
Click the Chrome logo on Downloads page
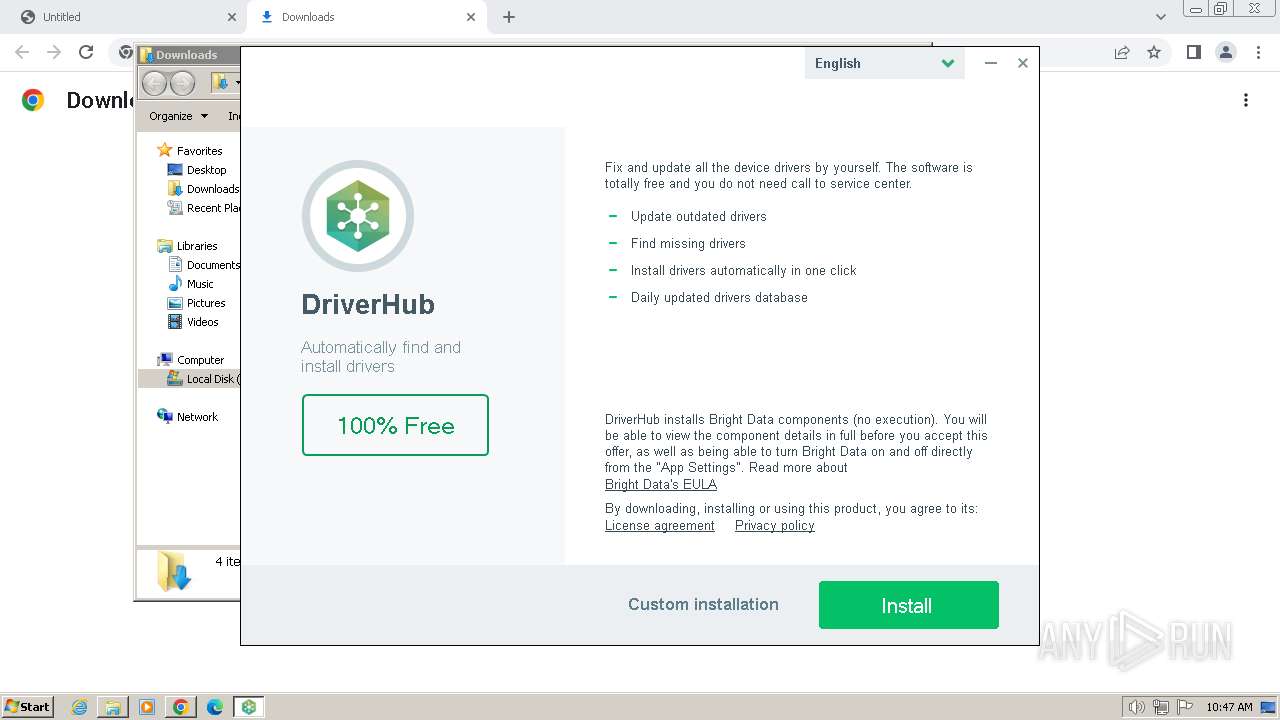click(33, 100)
